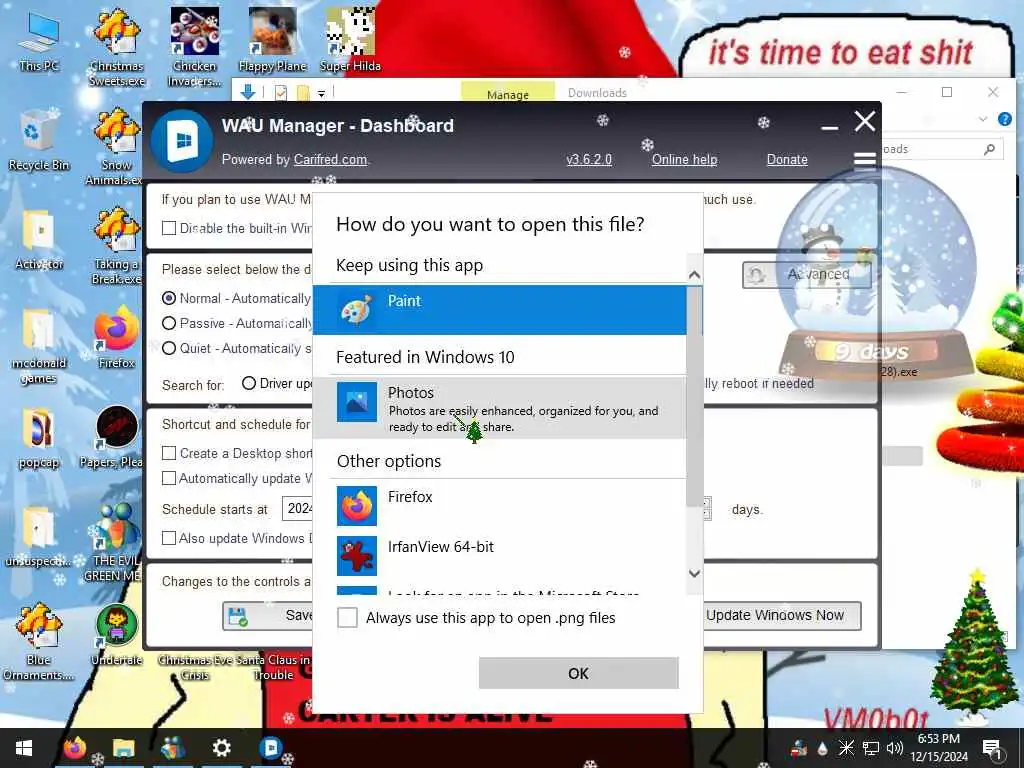1024x768 pixels.
Task: Click the Donate link
Action: pos(787,159)
